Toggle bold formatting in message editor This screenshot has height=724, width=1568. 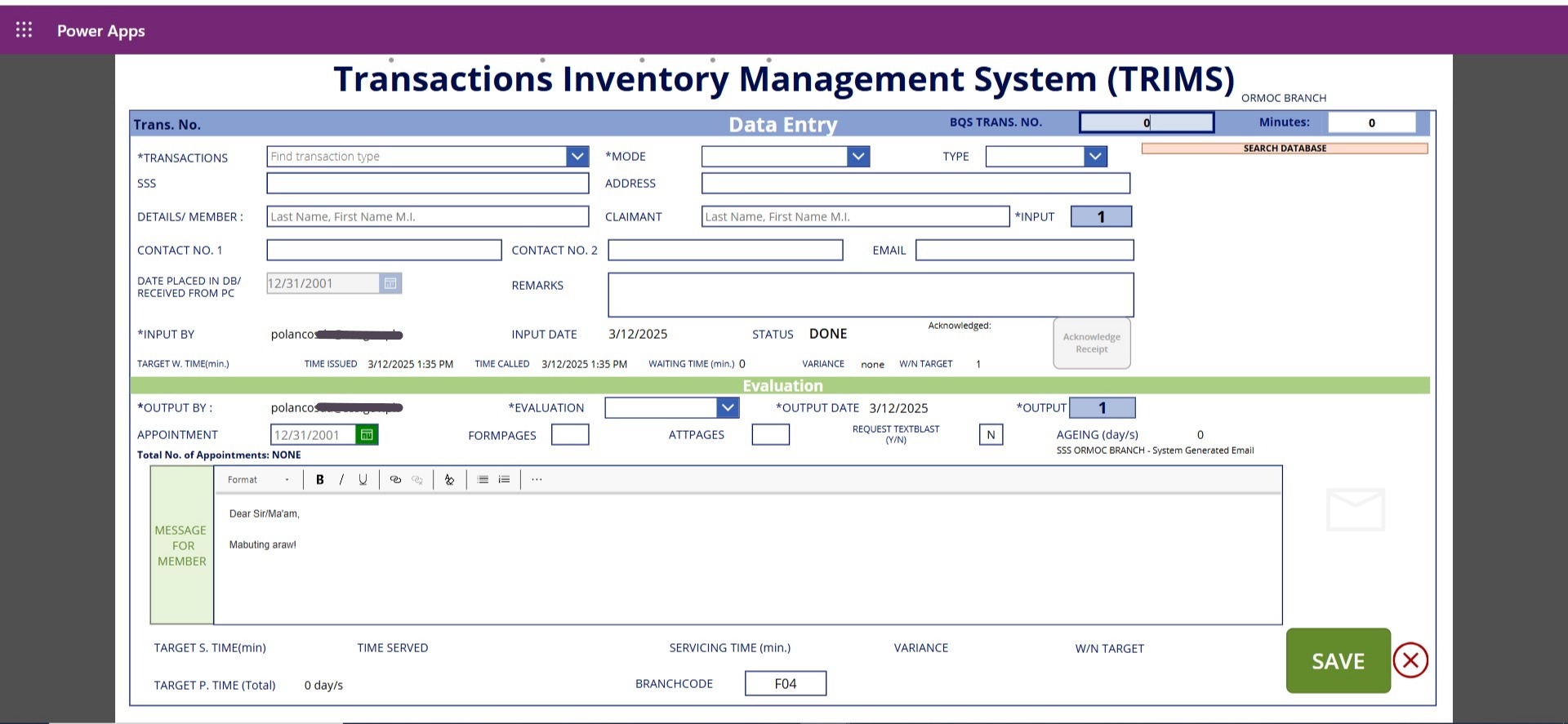[x=320, y=480]
